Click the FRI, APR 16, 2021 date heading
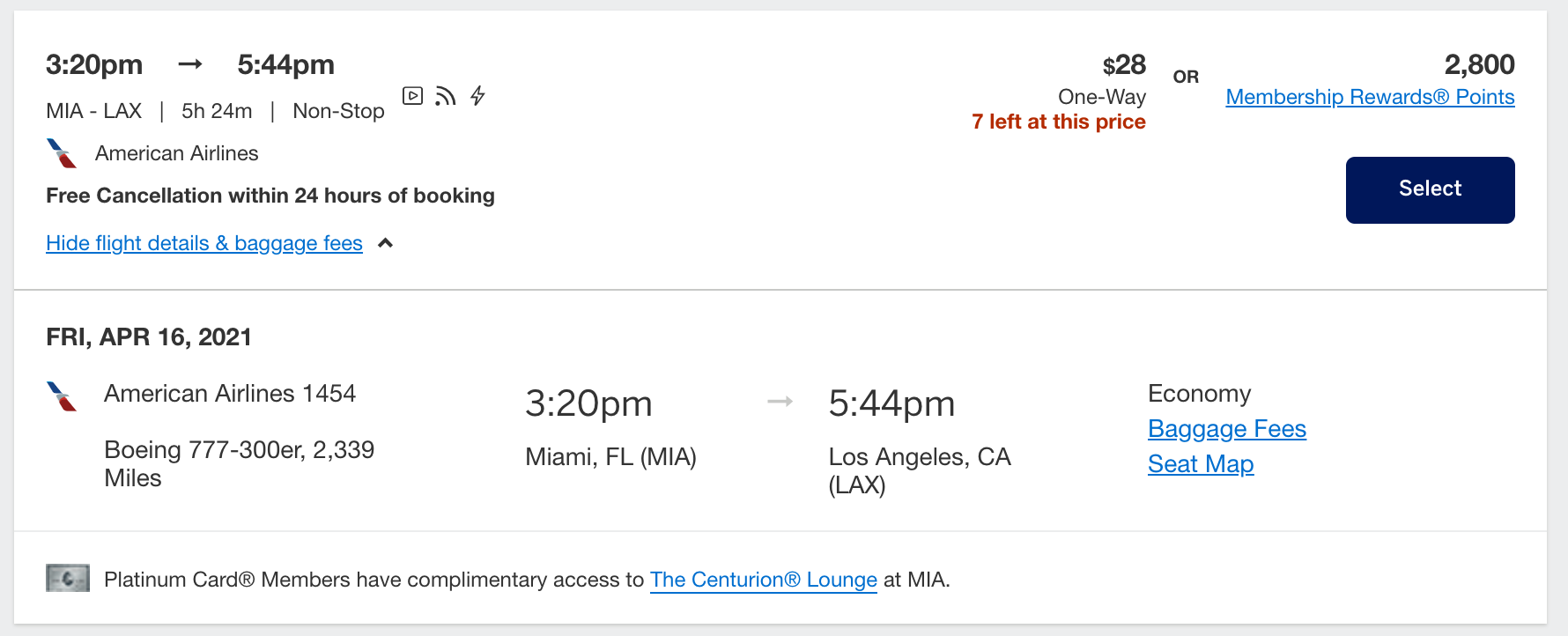Screen dimensions: 1568x636 (148, 336)
